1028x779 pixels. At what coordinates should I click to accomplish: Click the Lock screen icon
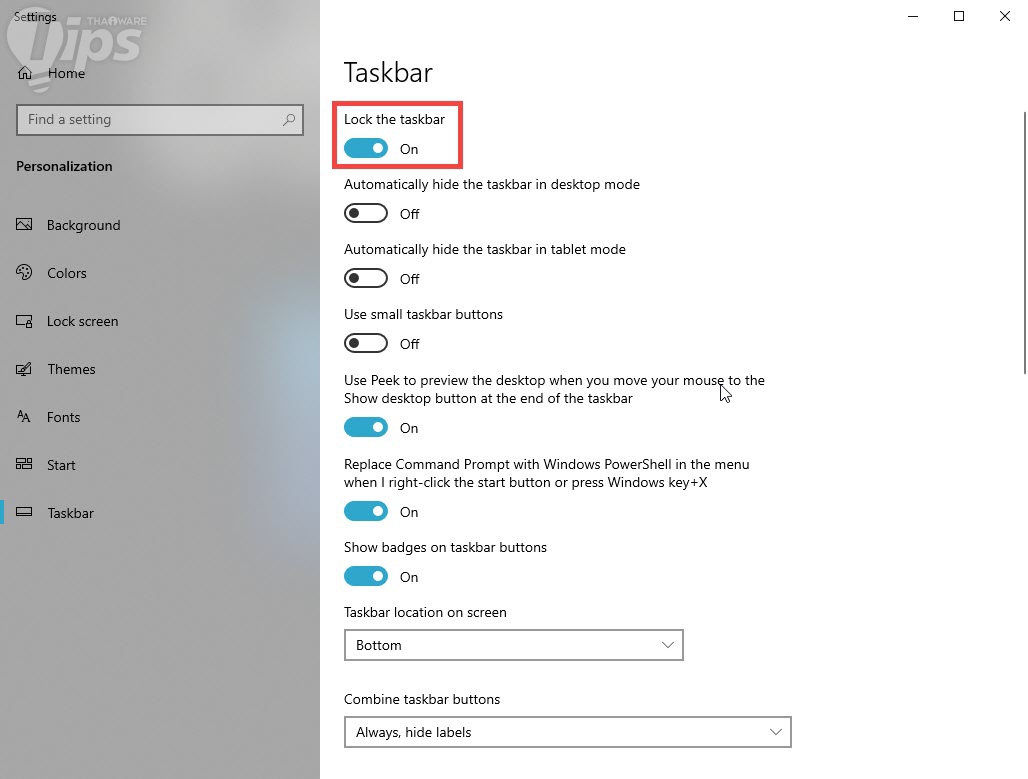25,321
